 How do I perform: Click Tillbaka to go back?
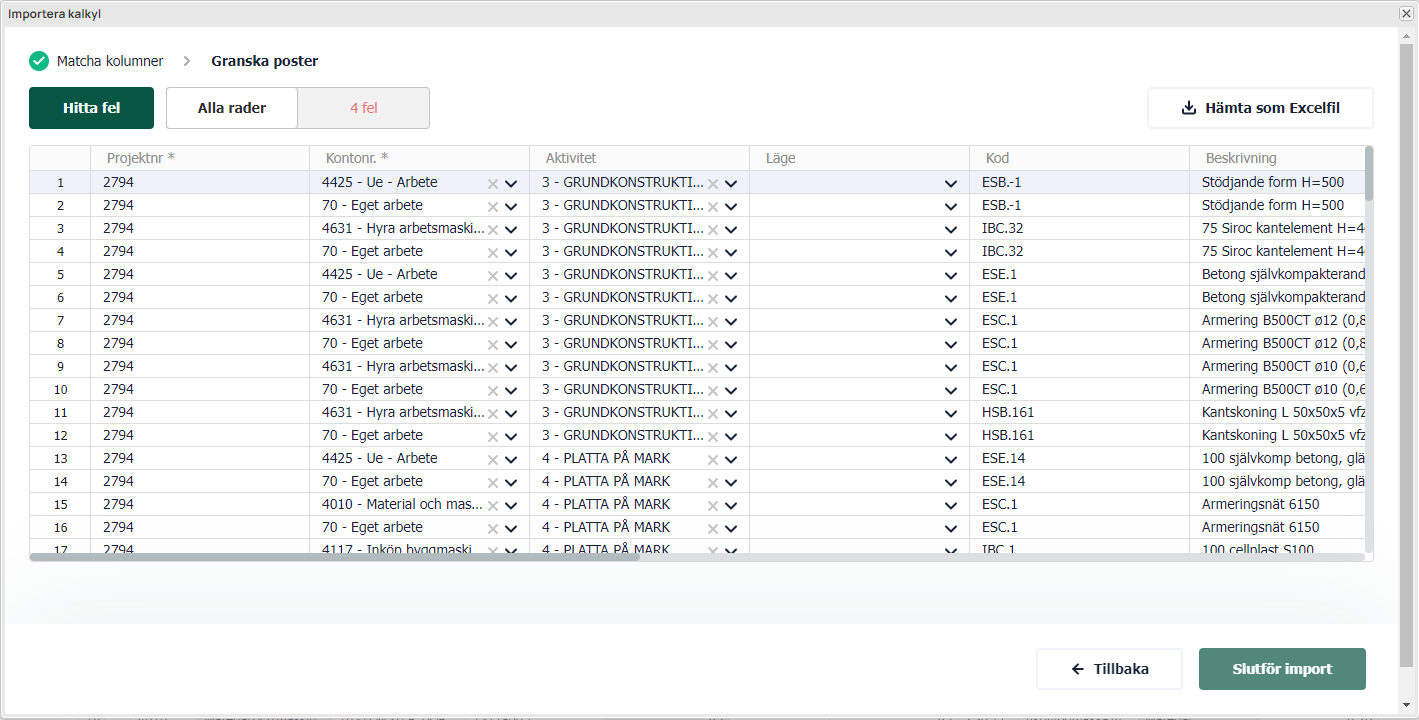click(1109, 669)
